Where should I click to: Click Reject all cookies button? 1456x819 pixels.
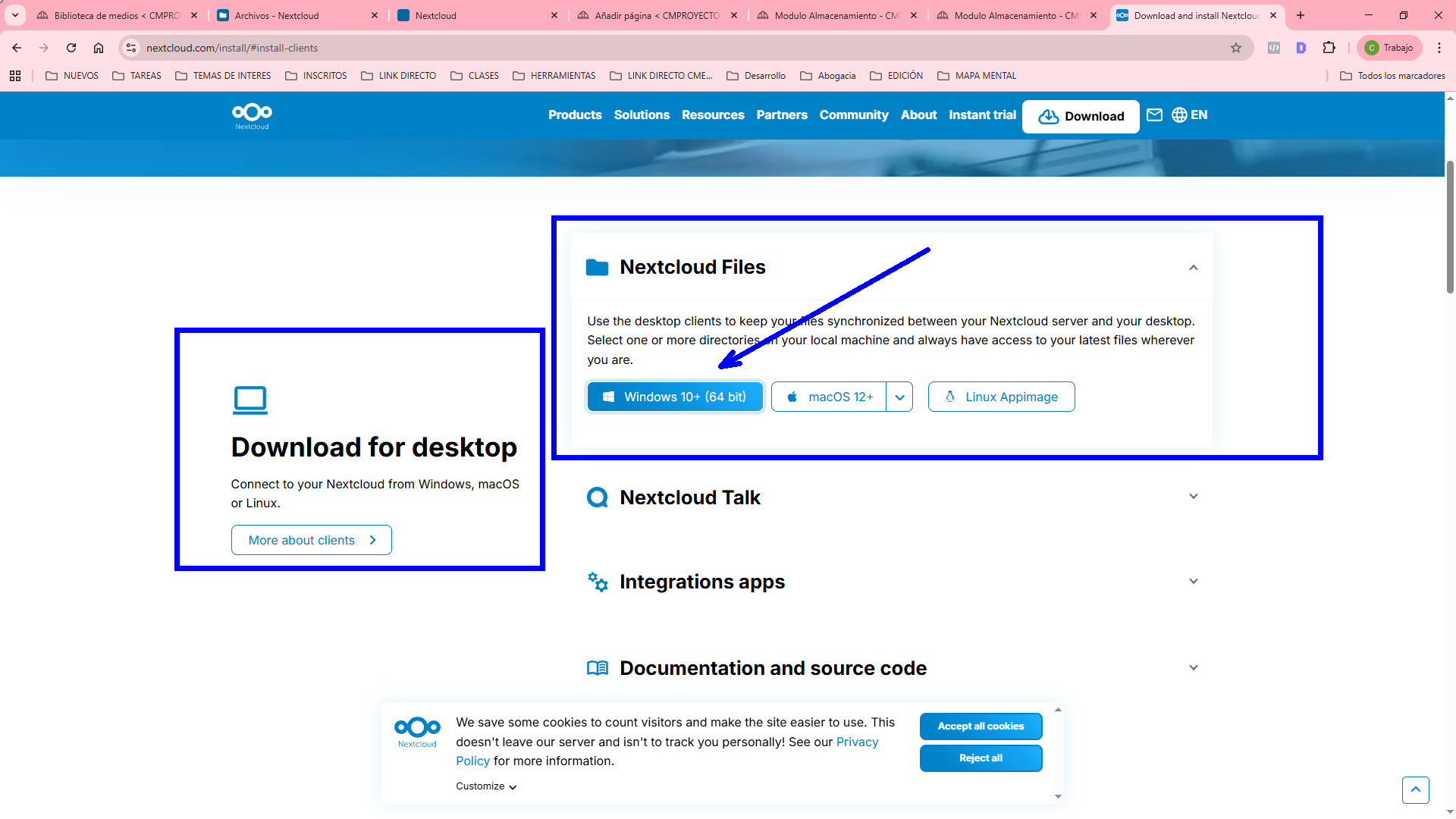981,758
